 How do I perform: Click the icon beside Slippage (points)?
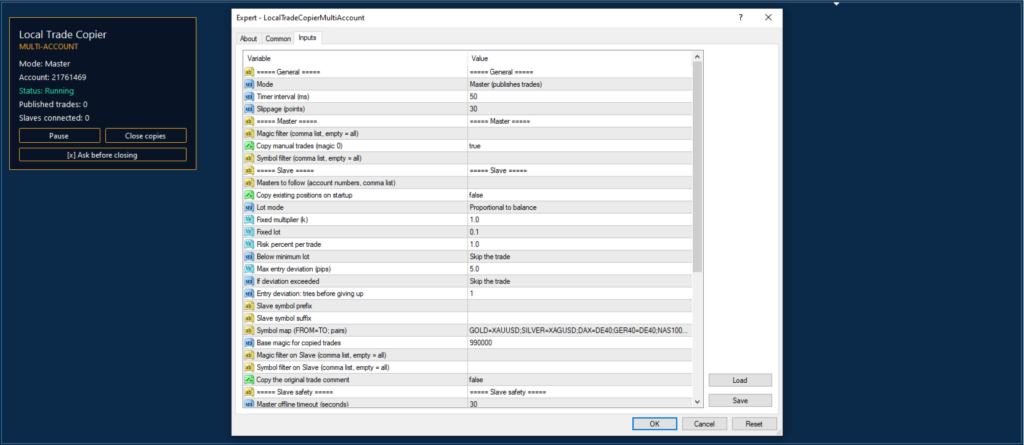[249, 109]
